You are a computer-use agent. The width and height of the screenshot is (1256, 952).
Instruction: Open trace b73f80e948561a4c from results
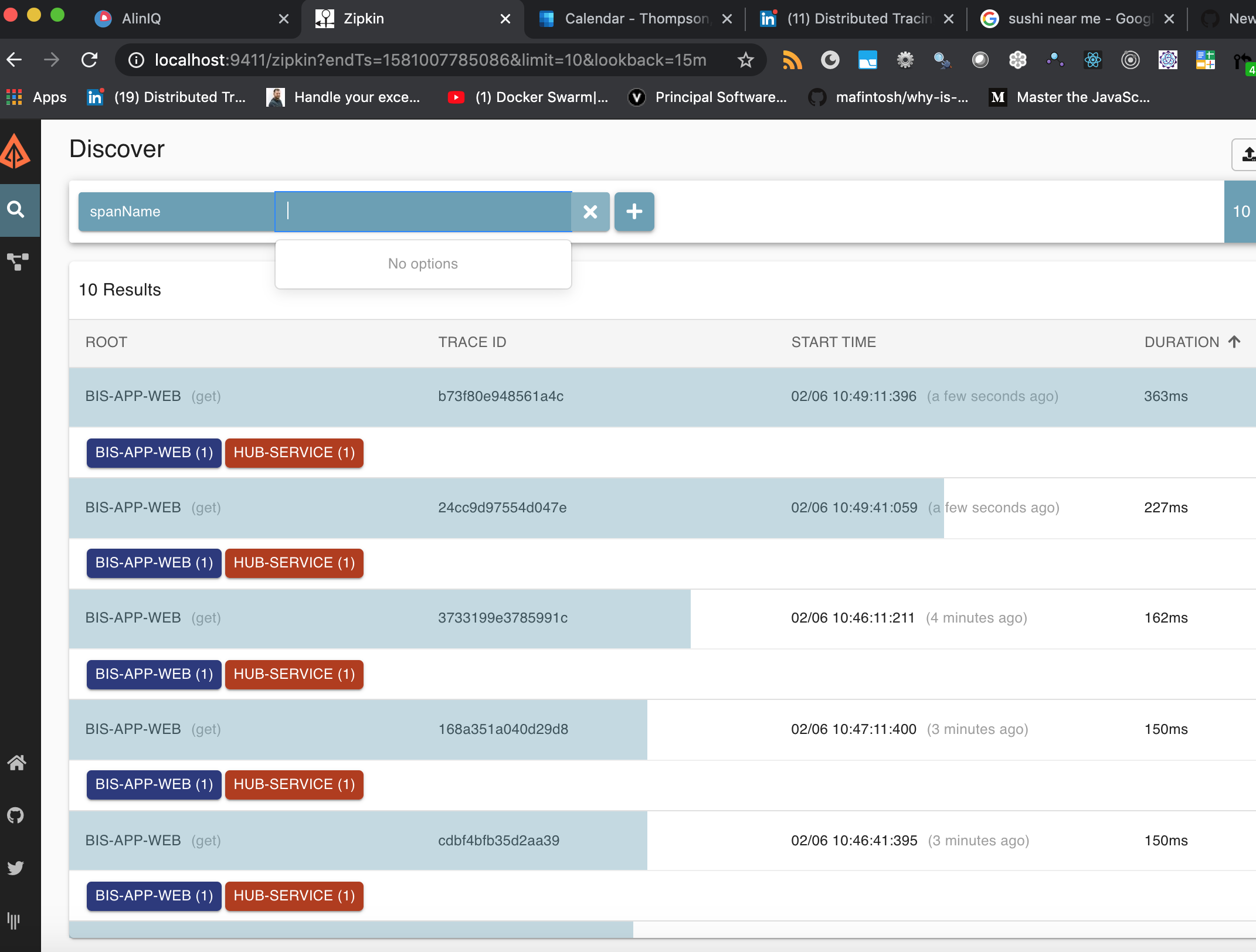pyautogui.click(x=501, y=396)
